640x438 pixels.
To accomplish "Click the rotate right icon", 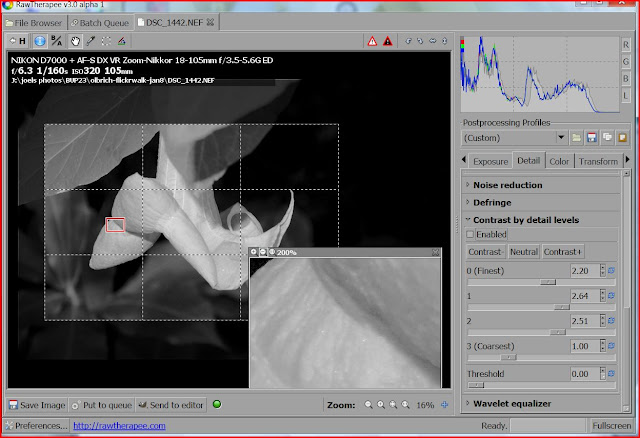I will (x=420, y=41).
